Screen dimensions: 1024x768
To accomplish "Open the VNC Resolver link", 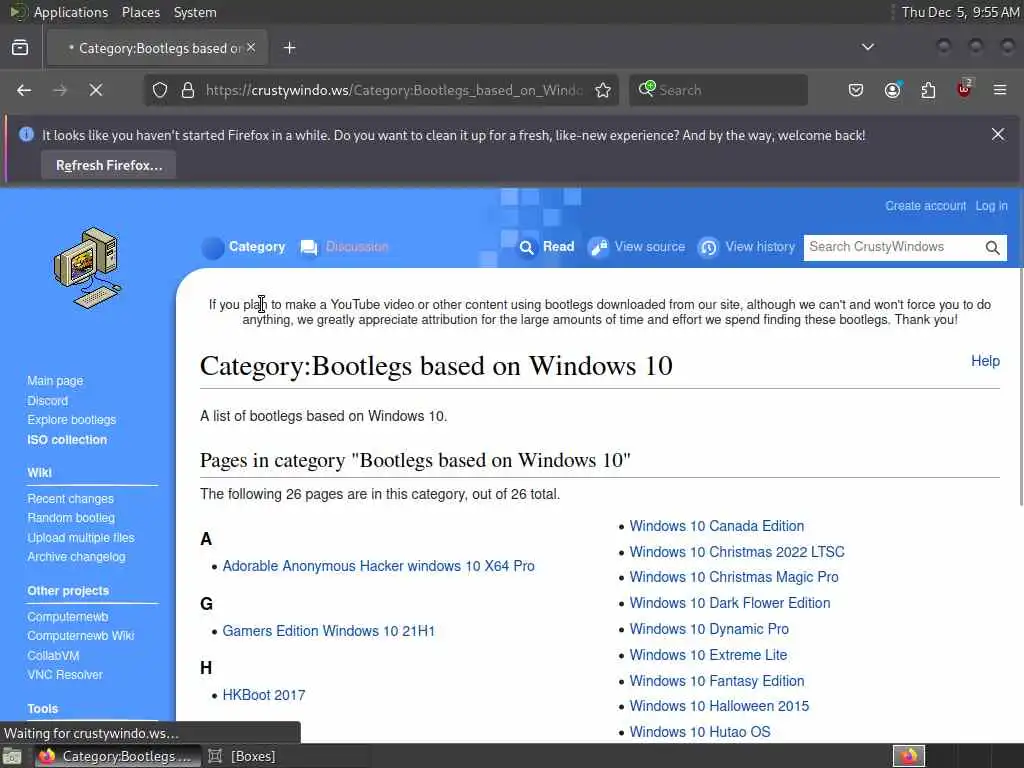I will coord(65,675).
